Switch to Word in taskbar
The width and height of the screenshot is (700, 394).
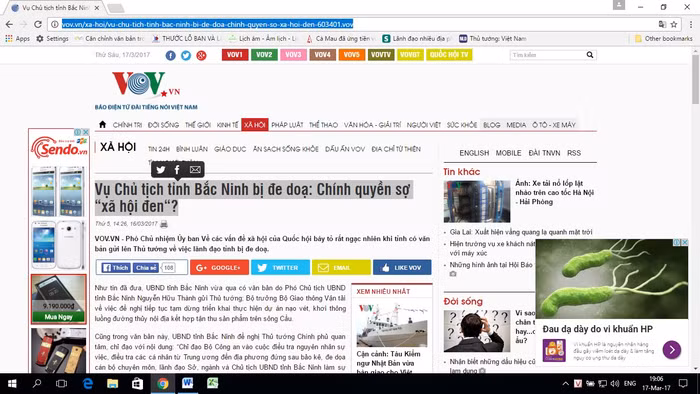coord(187,383)
